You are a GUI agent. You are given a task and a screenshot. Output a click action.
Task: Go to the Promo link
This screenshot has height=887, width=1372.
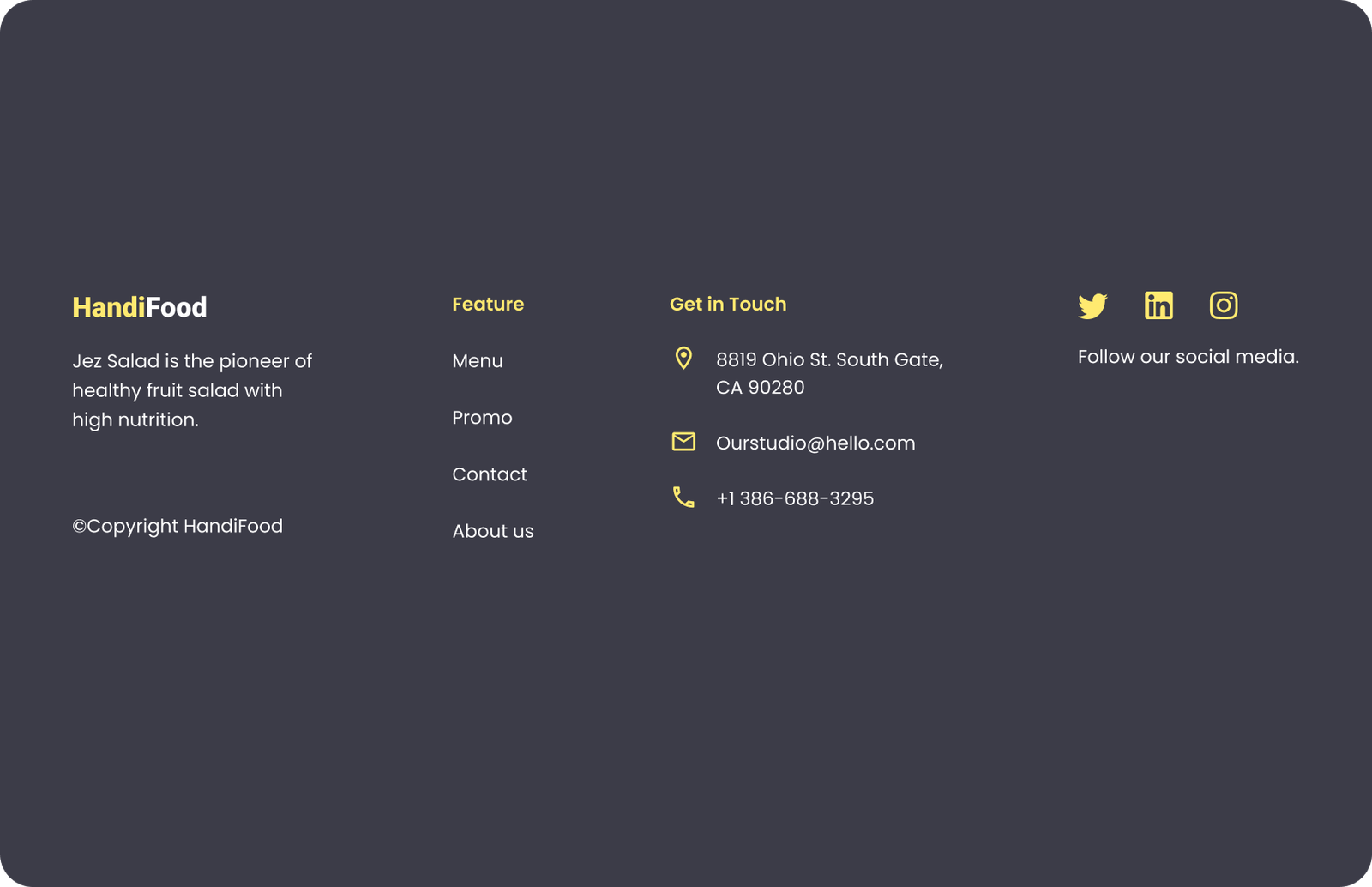click(x=482, y=418)
